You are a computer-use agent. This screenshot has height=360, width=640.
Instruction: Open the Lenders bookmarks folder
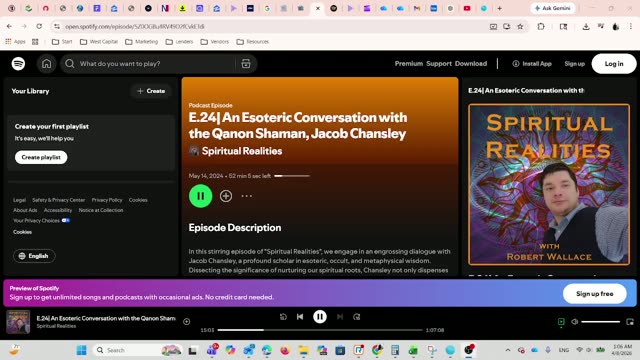pos(180,42)
